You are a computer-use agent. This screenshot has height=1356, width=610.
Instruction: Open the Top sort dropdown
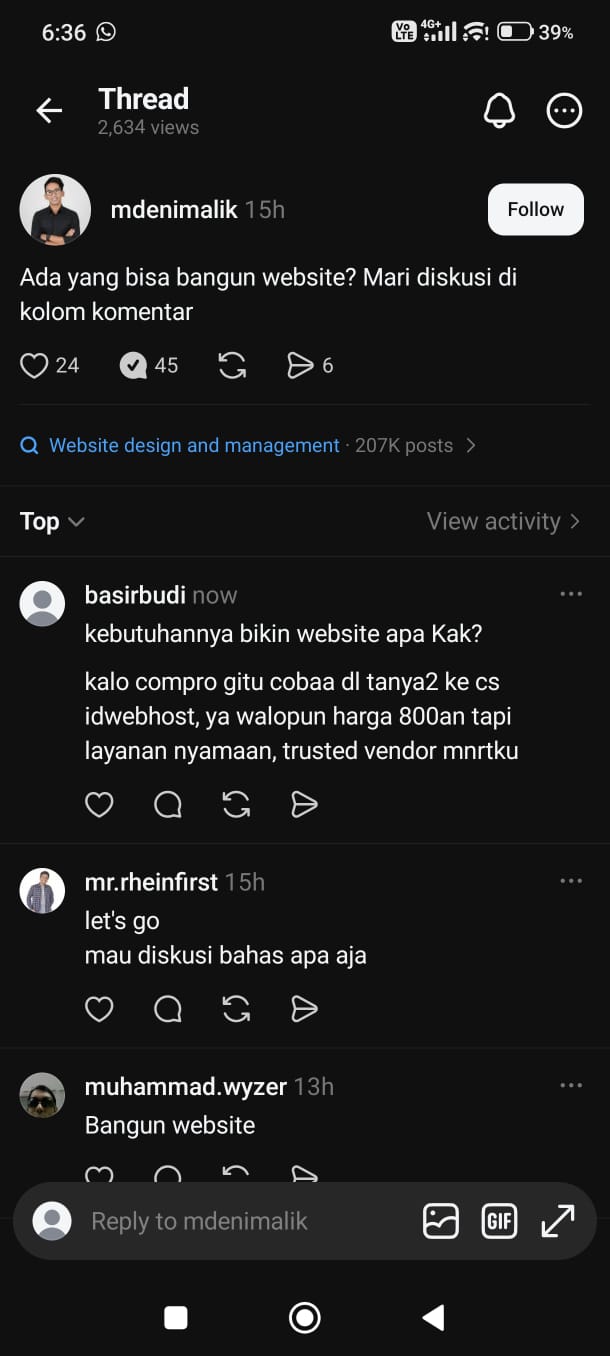pos(52,521)
